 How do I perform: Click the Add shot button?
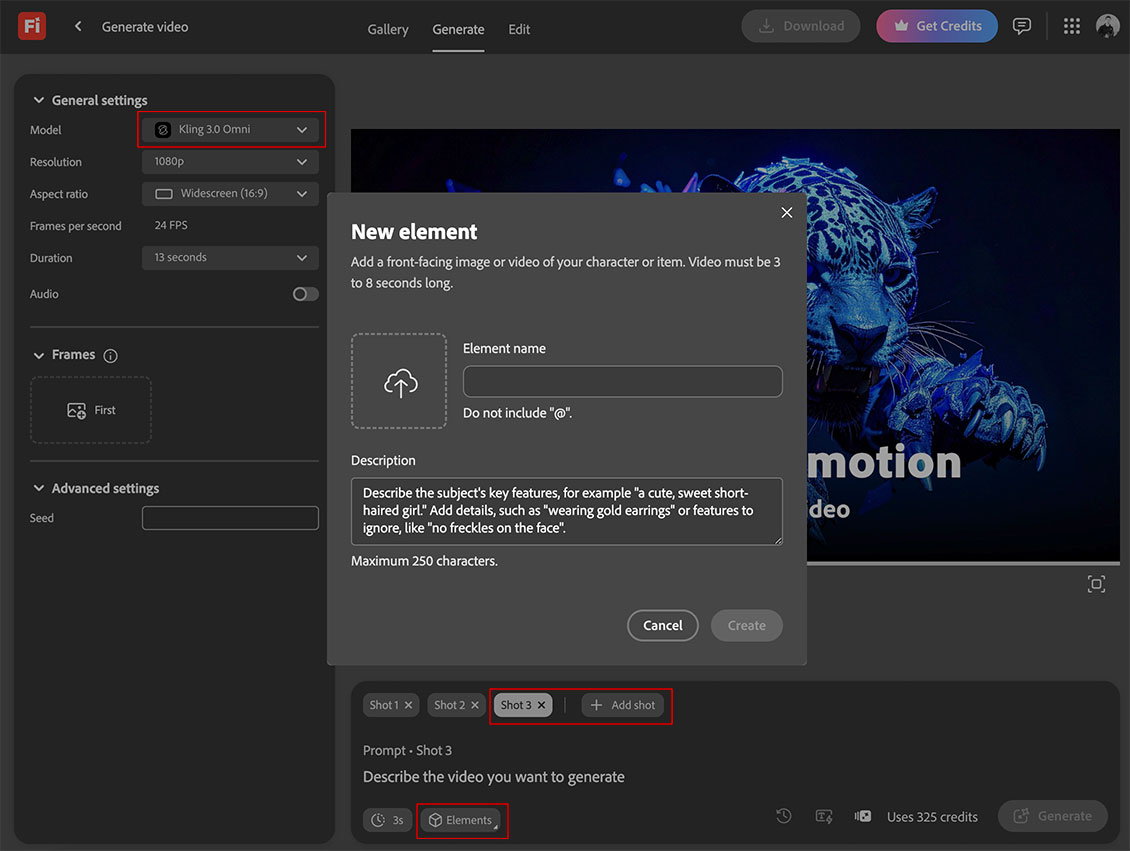pos(622,705)
